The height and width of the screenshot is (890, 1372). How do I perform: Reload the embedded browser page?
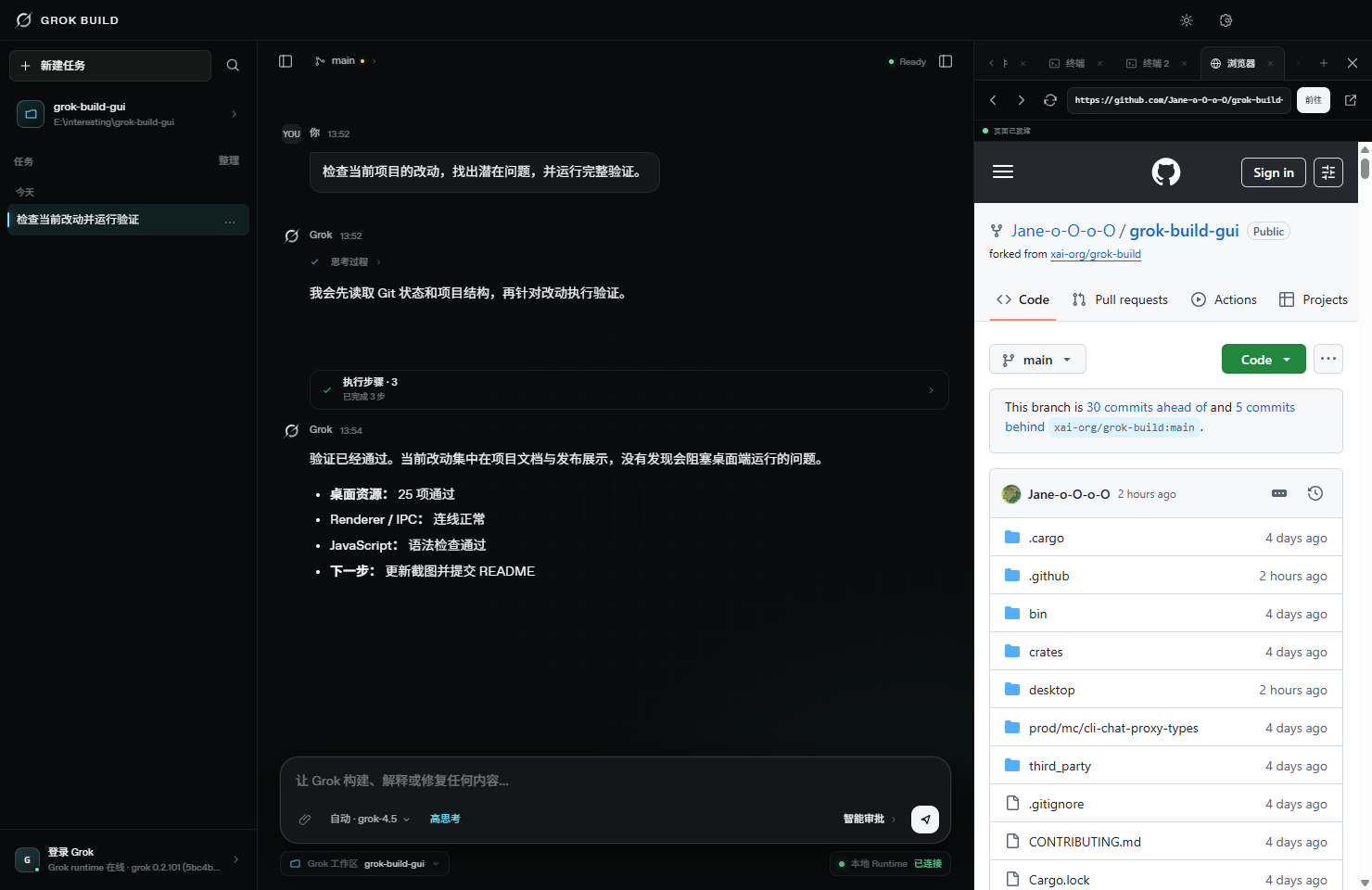coord(1050,100)
